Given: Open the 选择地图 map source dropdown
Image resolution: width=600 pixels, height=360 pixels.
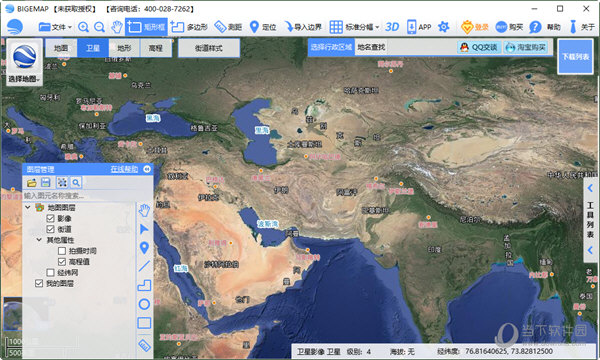Looking at the screenshot, I should [24, 62].
